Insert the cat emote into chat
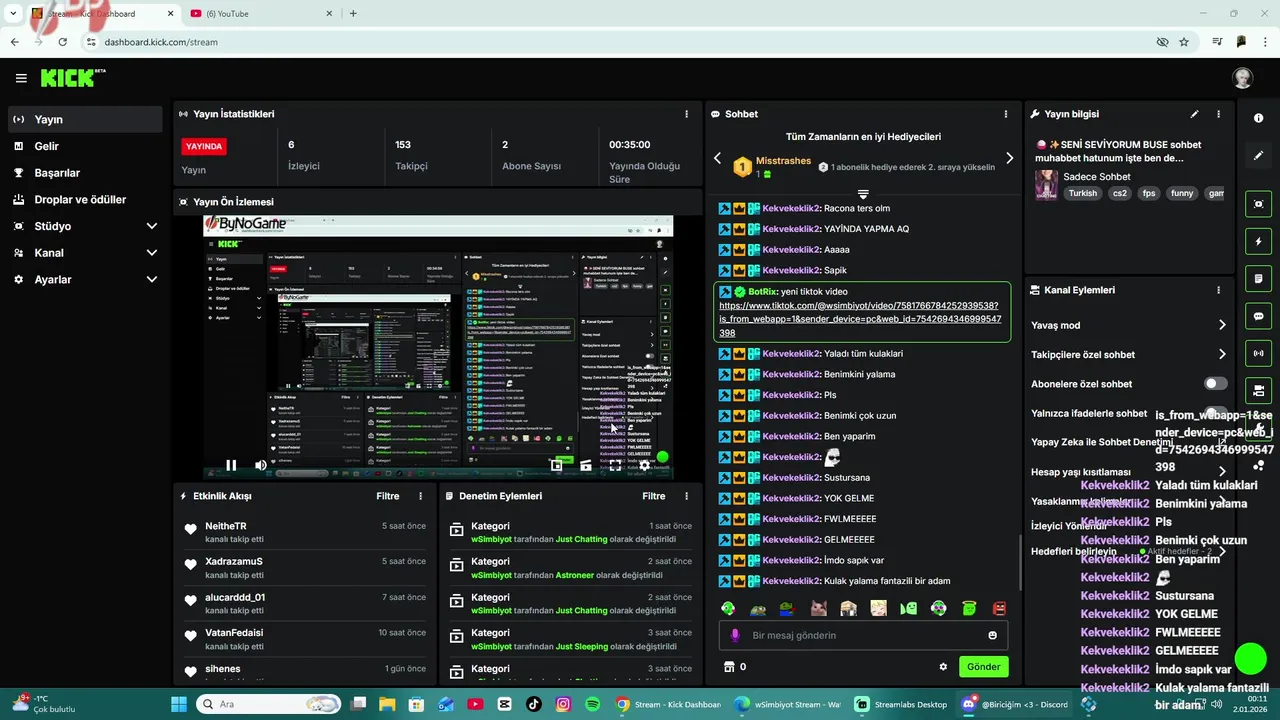1280x720 pixels. 818,608
